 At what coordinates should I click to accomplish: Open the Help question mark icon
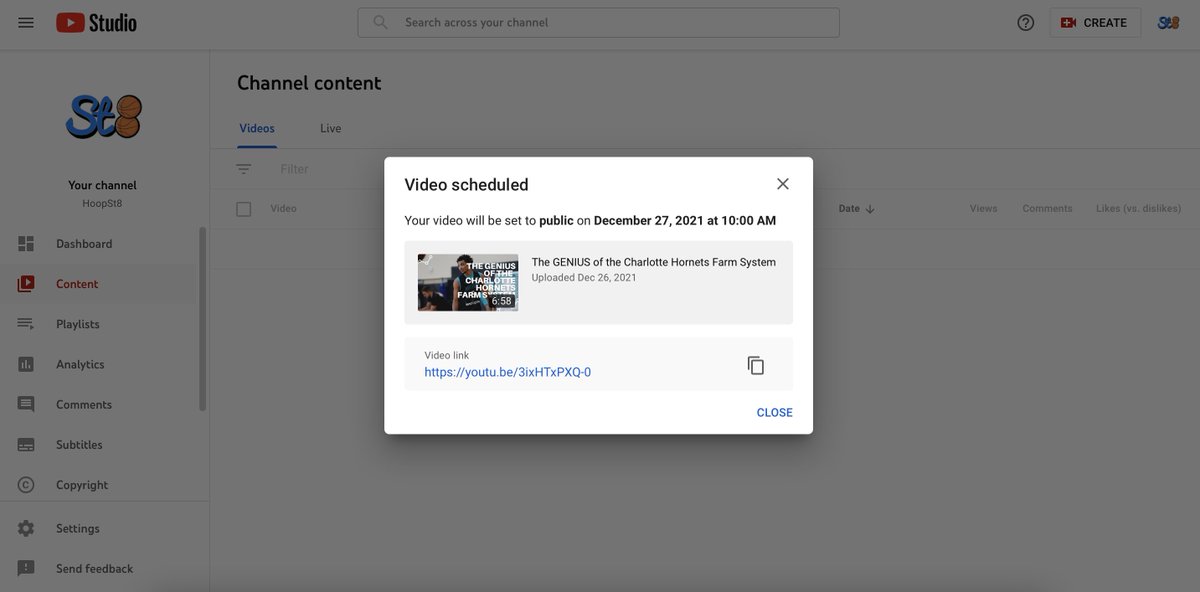click(x=1025, y=22)
